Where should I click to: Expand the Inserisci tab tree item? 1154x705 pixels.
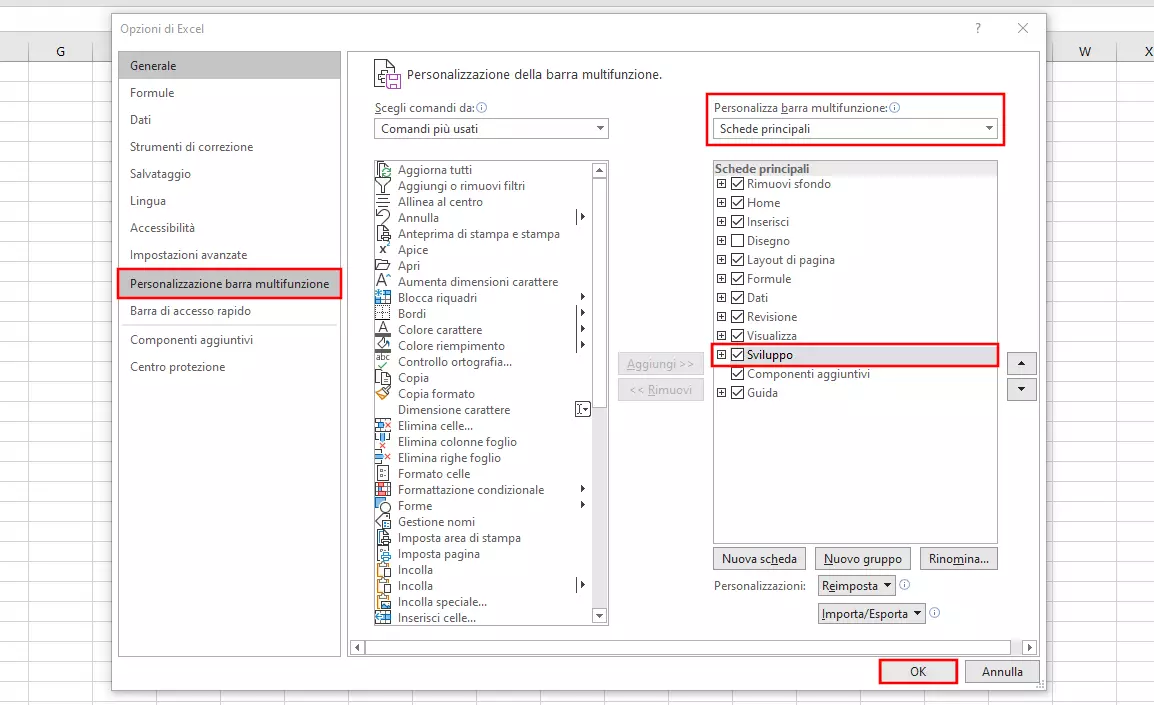click(x=721, y=221)
